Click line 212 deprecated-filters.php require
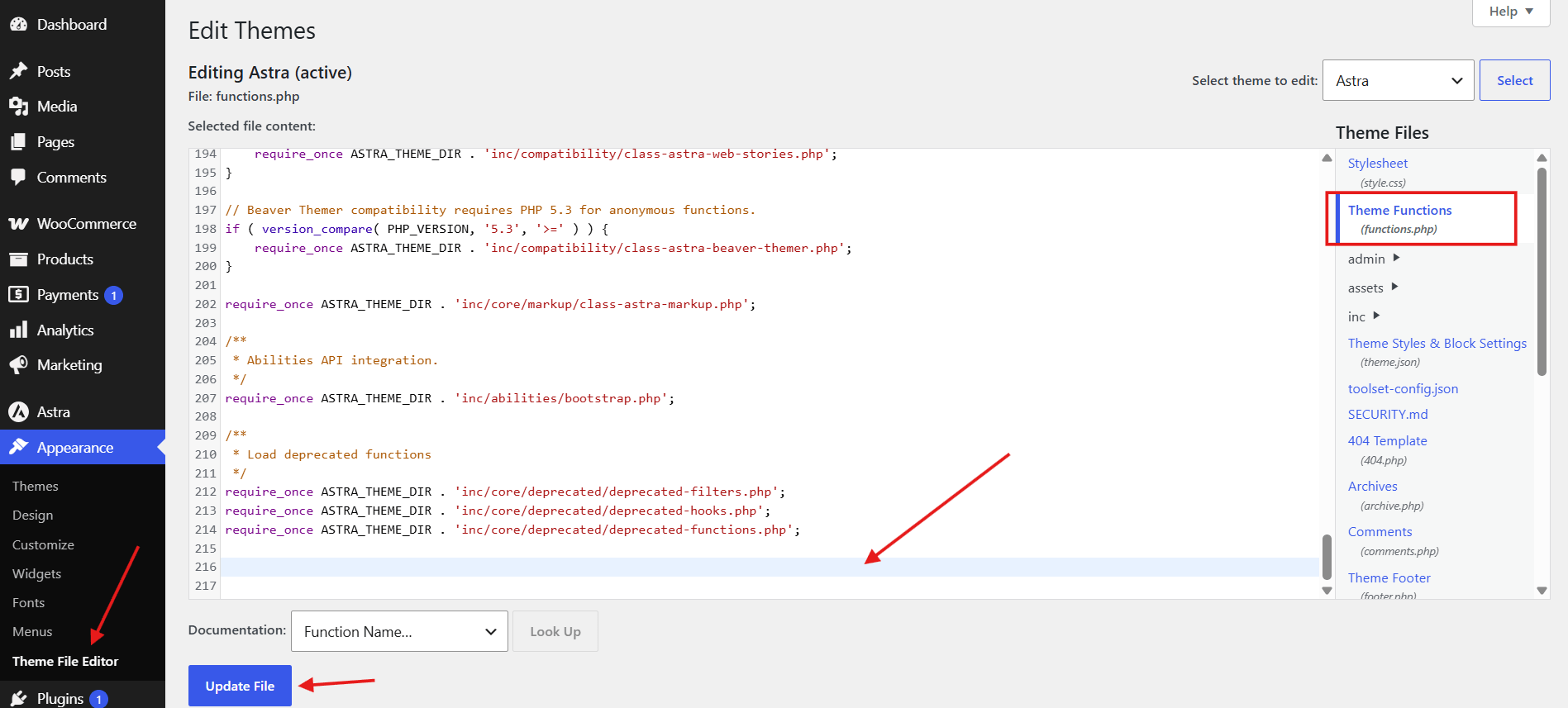Screen dimensions: 1568x708 tap(505, 492)
